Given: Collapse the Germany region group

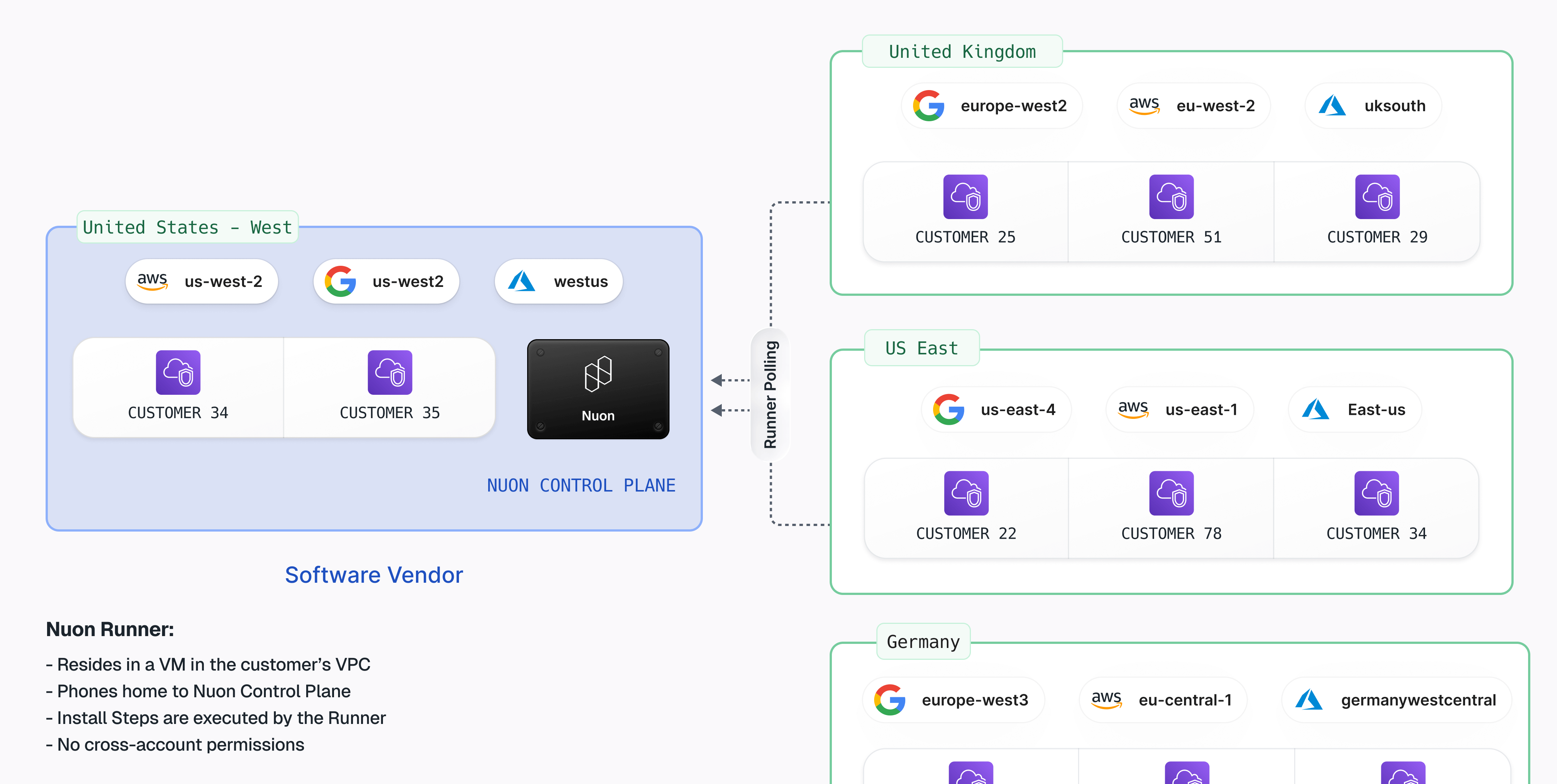Looking at the screenshot, I should tap(923, 642).
